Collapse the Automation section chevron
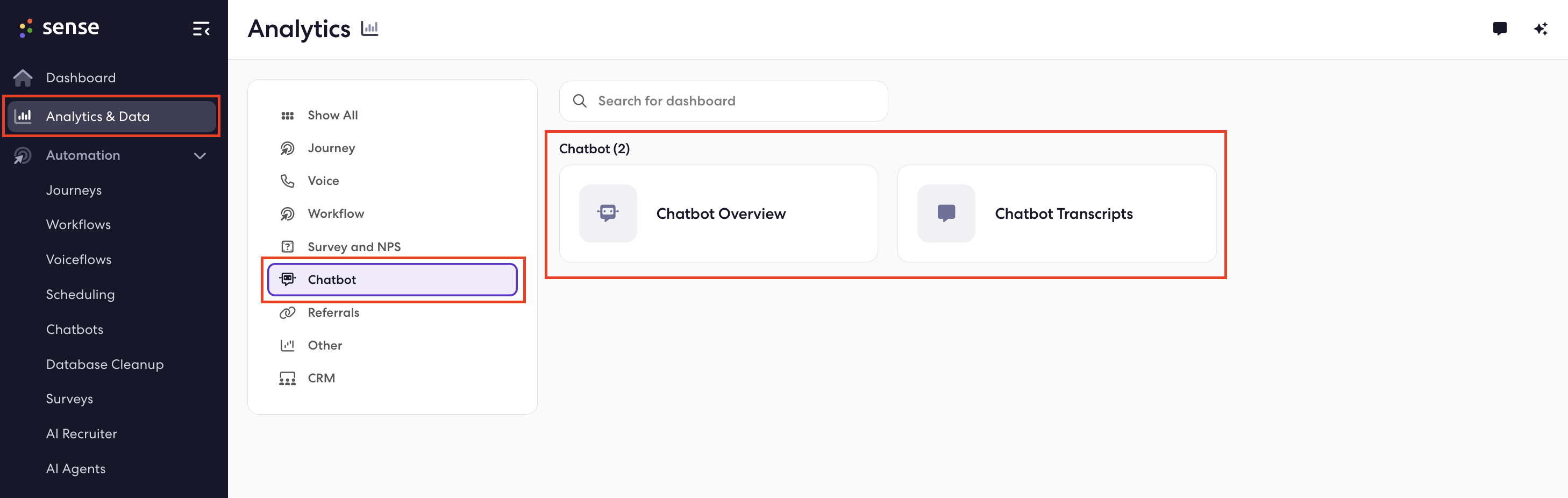1568x498 pixels. coord(199,156)
